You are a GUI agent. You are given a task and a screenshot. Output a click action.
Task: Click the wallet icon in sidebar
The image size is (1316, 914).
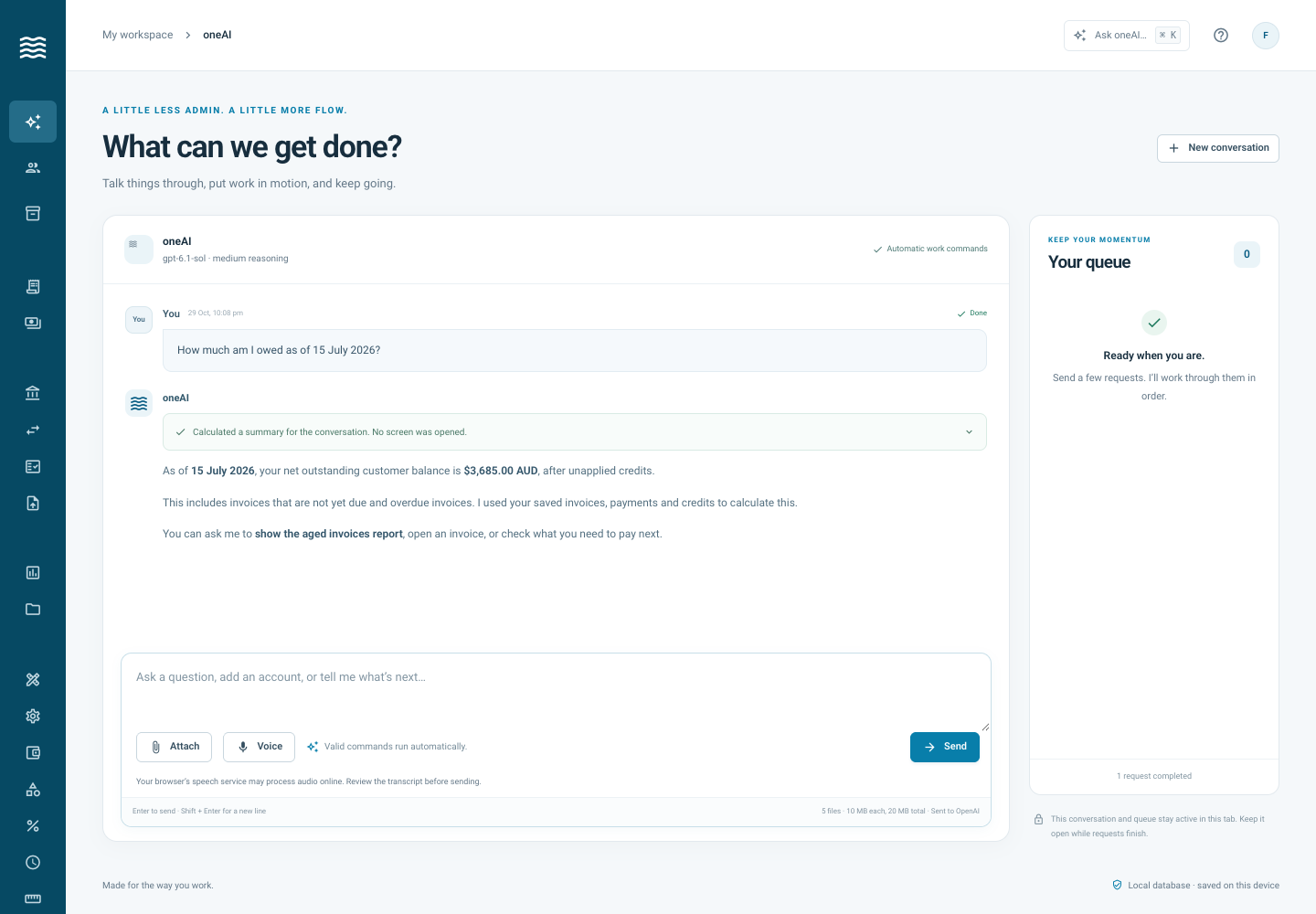33,752
